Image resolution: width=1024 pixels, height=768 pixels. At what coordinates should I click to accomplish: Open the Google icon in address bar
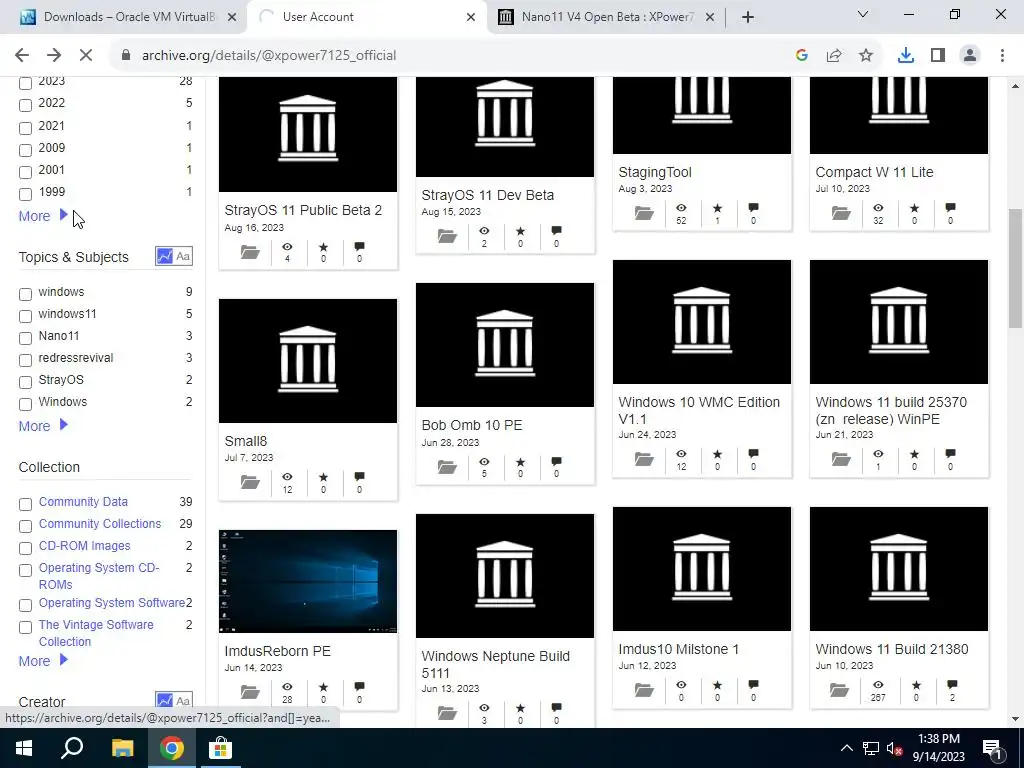pos(802,56)
